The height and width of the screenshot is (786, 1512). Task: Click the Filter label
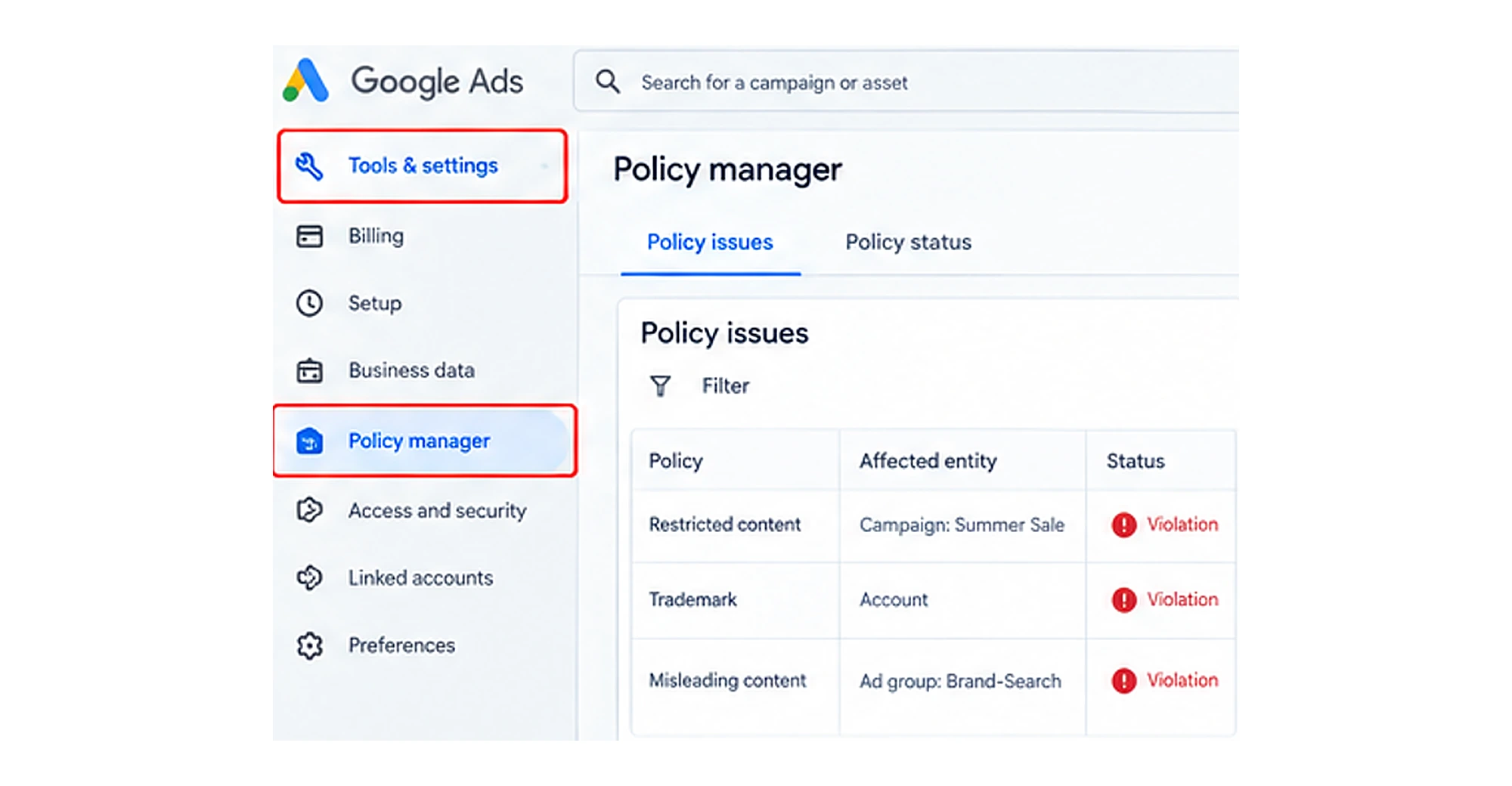pyautogui.click(x=726, y=386)
